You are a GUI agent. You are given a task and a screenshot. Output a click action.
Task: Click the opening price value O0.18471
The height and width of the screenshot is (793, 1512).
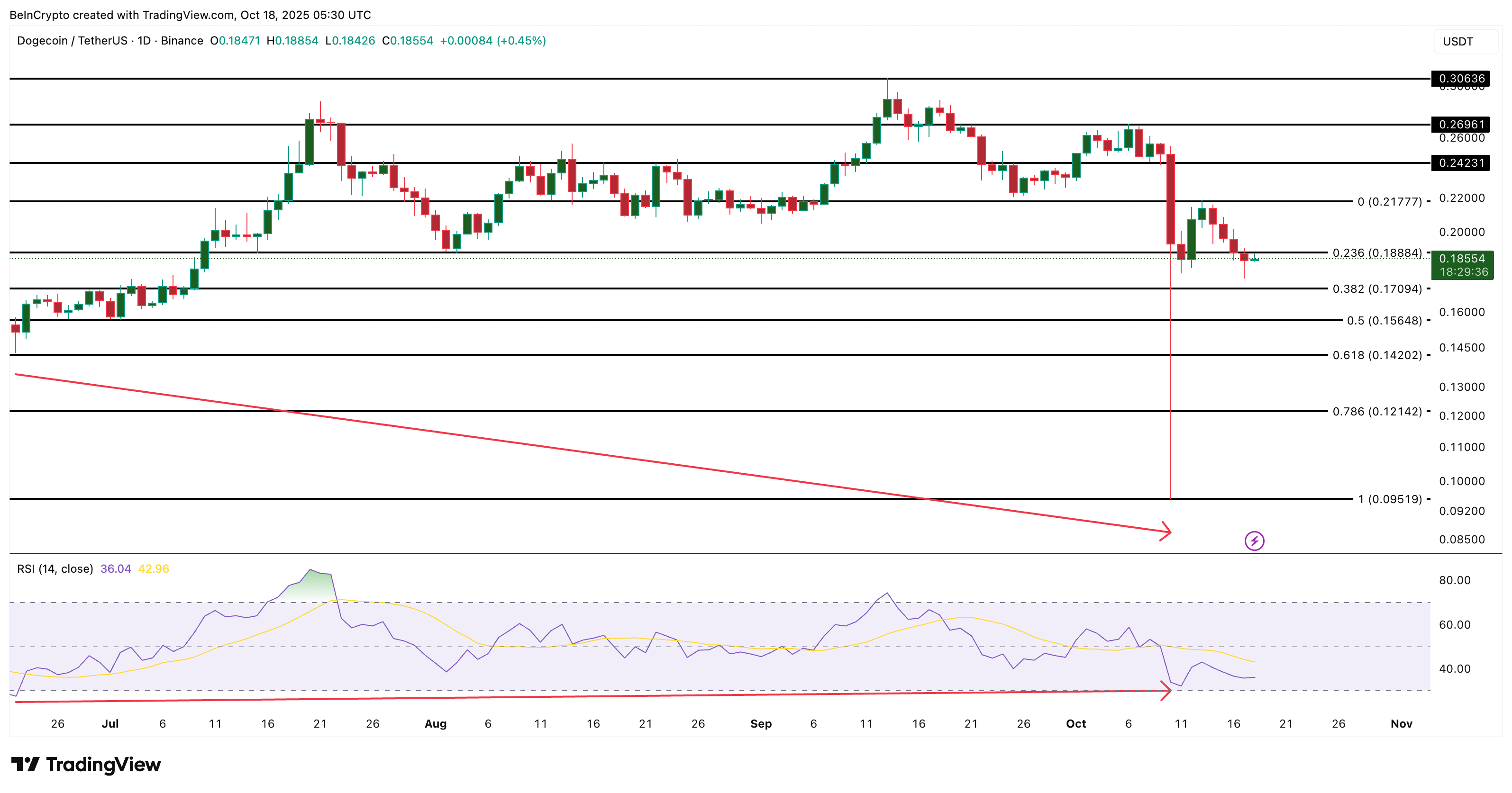(x=234, y=41)
